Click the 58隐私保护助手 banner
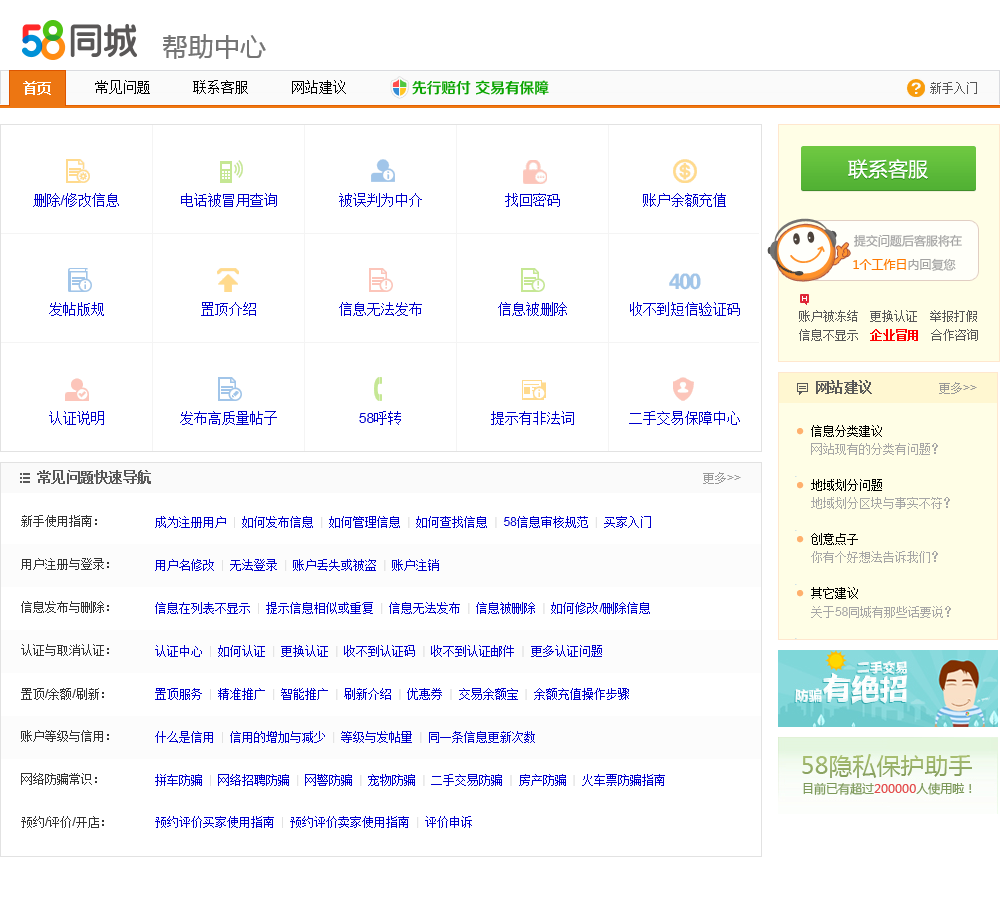Image resolution: width=1000 pixels, height=909 pixels. [888, 774]
